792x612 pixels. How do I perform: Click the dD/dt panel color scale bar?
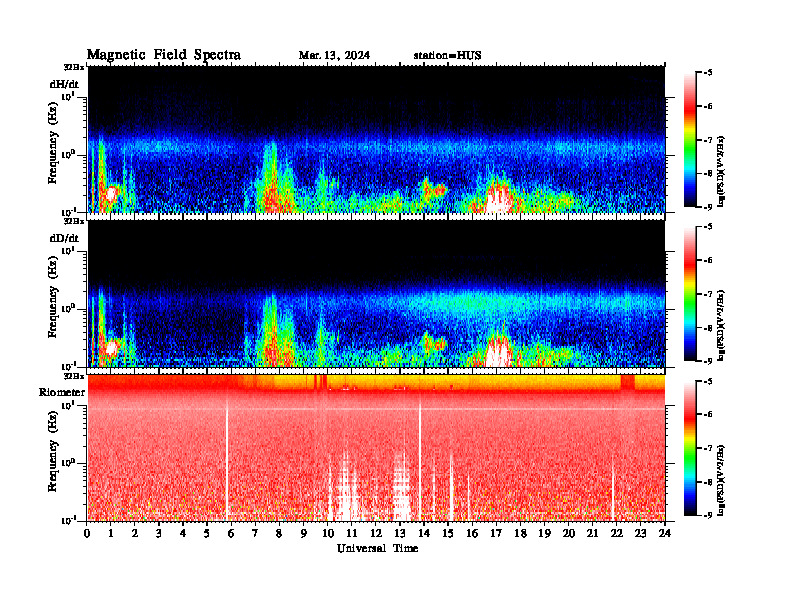click(689, 294)
